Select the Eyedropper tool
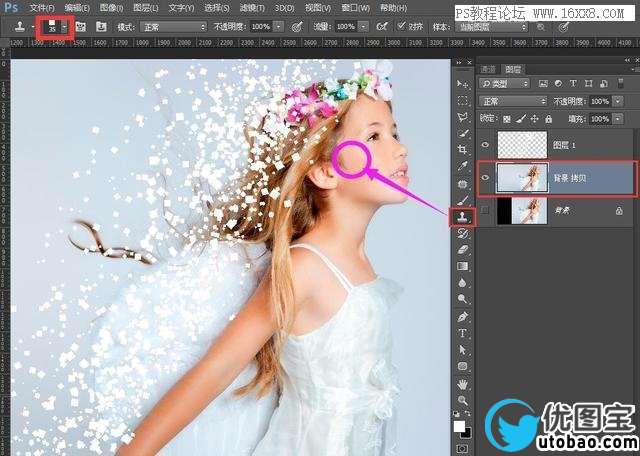Image resolution: width=640 pixels, height=456 pixels. coord(463,166)
